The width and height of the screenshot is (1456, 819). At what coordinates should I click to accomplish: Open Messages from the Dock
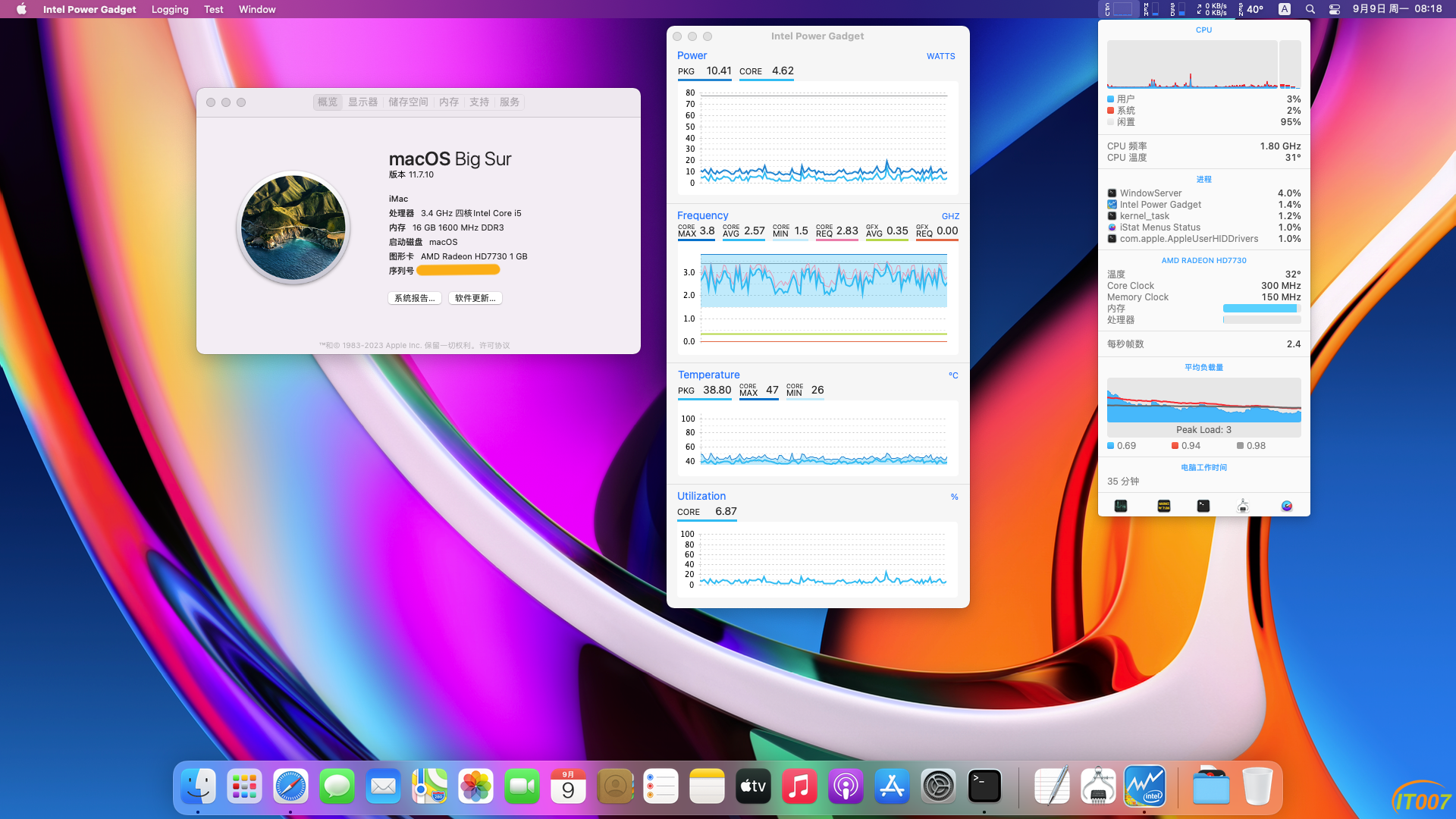337,786
